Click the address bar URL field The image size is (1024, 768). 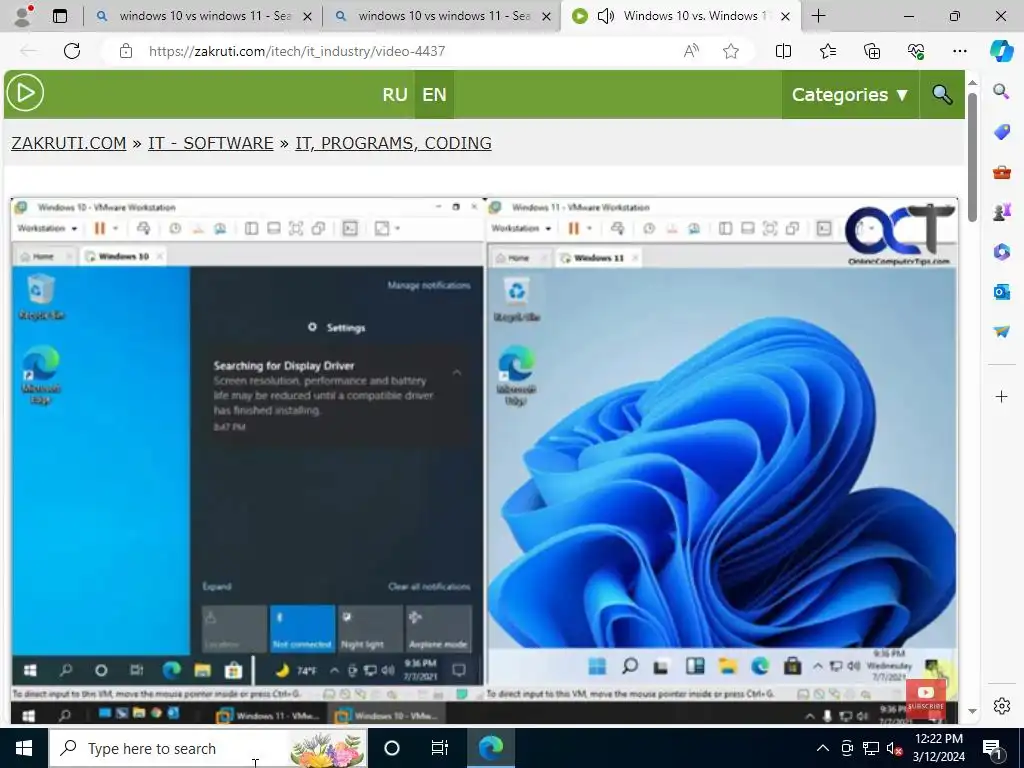(405, 51)
